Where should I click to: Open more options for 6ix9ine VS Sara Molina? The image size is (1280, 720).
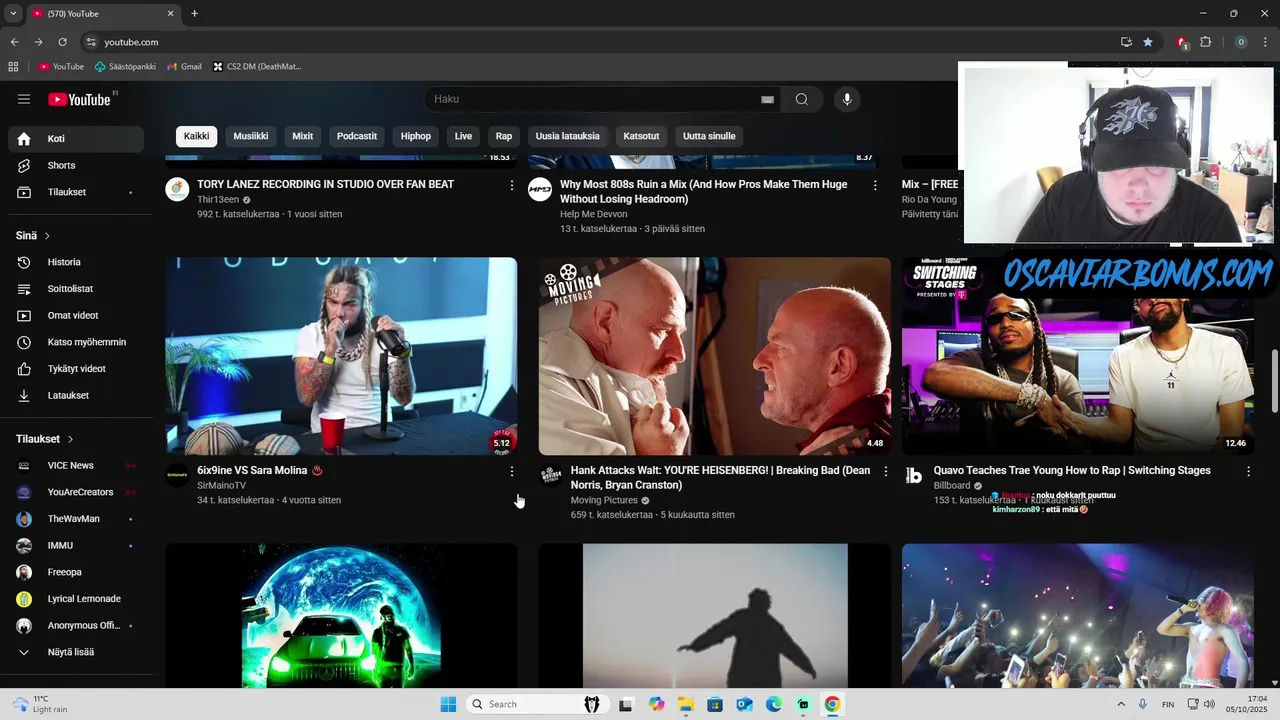click(x=512, y=471)
